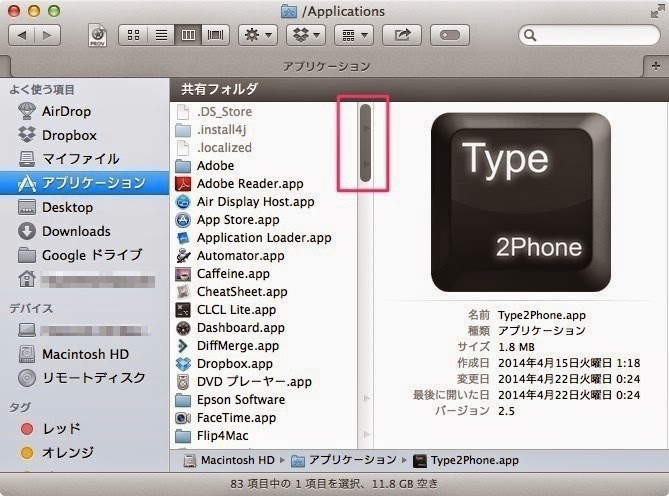The height and width of the screenshot is (496, 669).
Task: Click Macintosh HD in the path bar
Action: (231, 461)
